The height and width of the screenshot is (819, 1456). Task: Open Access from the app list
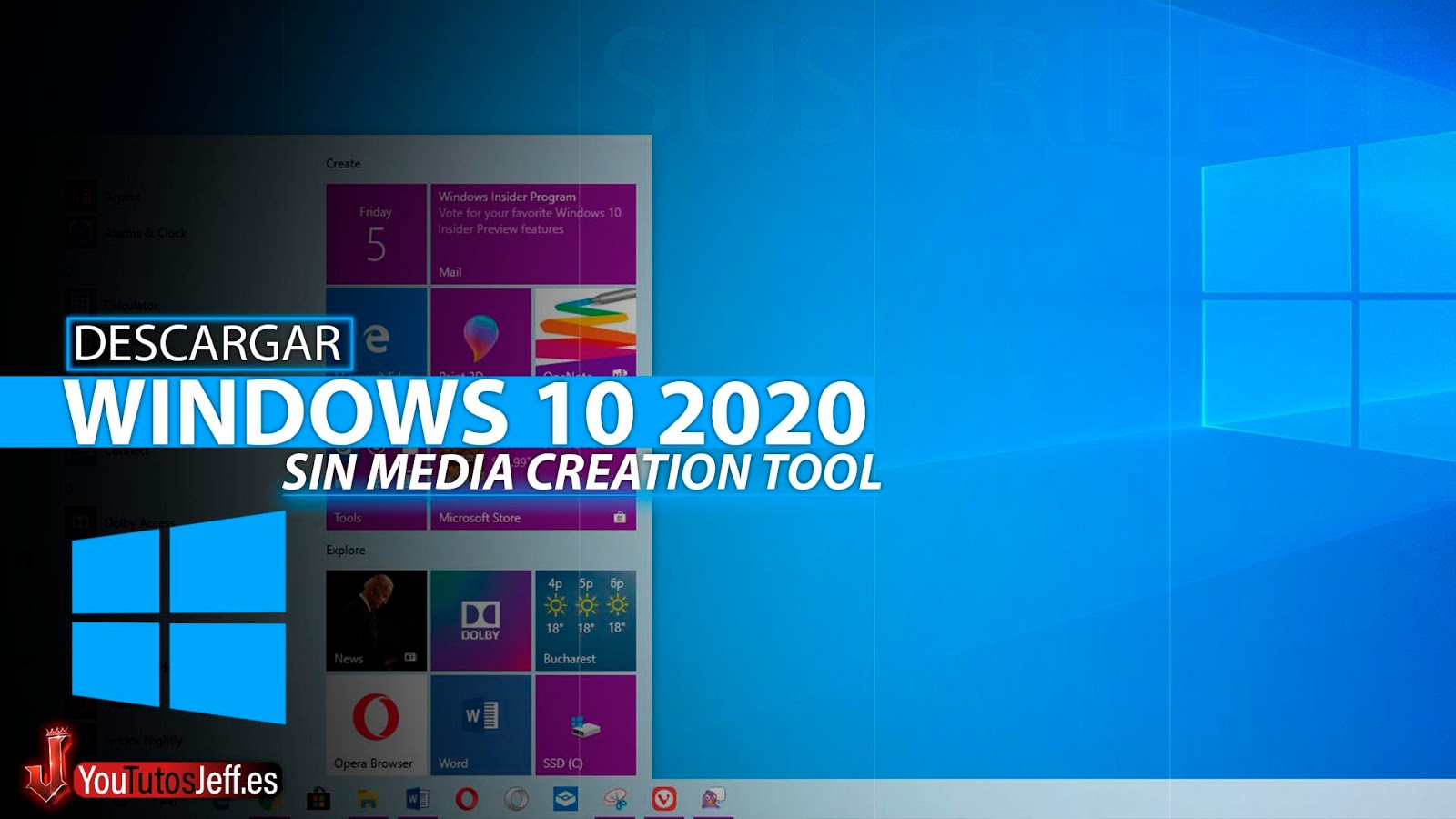coord(105,197)
